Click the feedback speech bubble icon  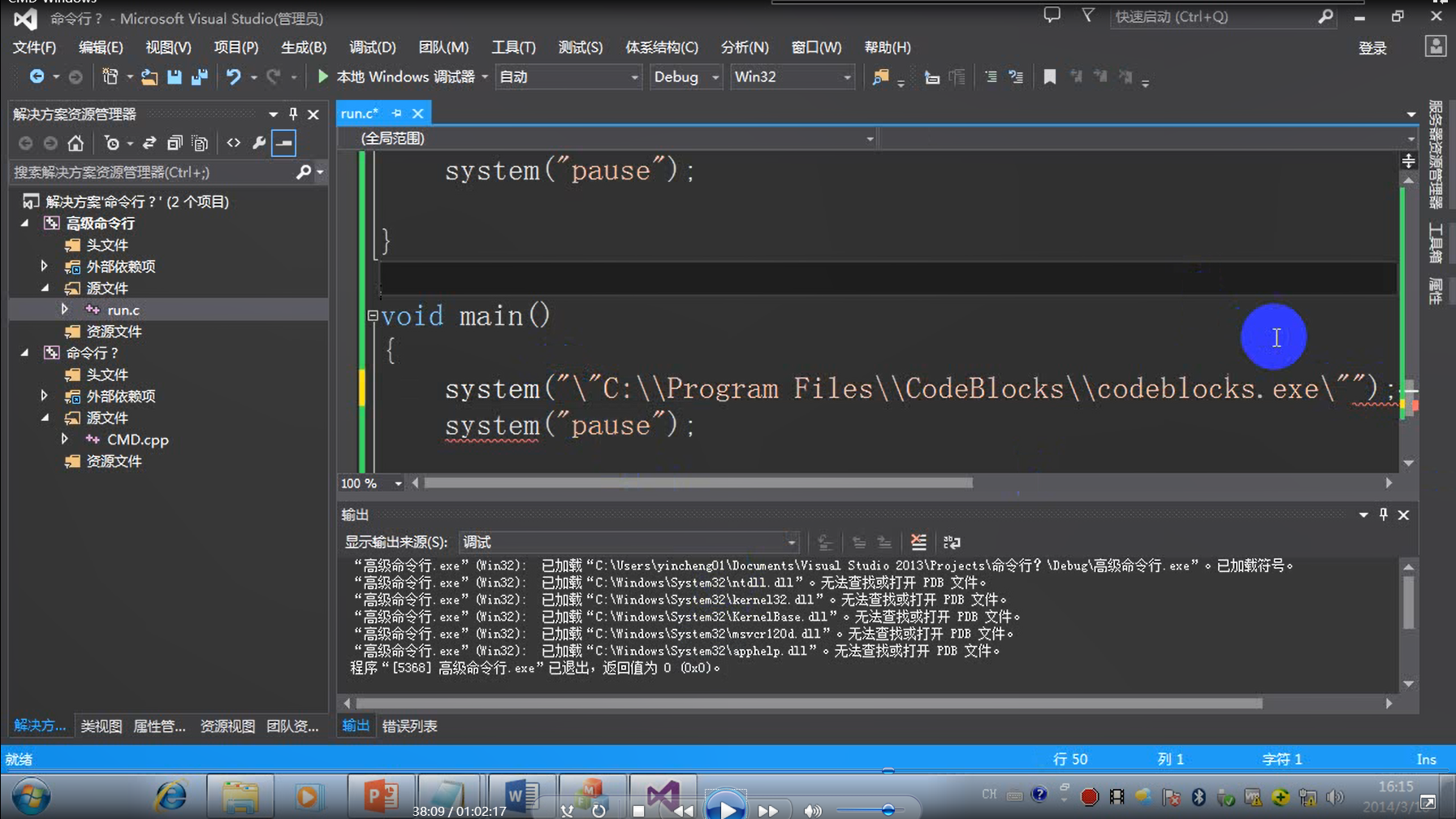click(1052, 15)
